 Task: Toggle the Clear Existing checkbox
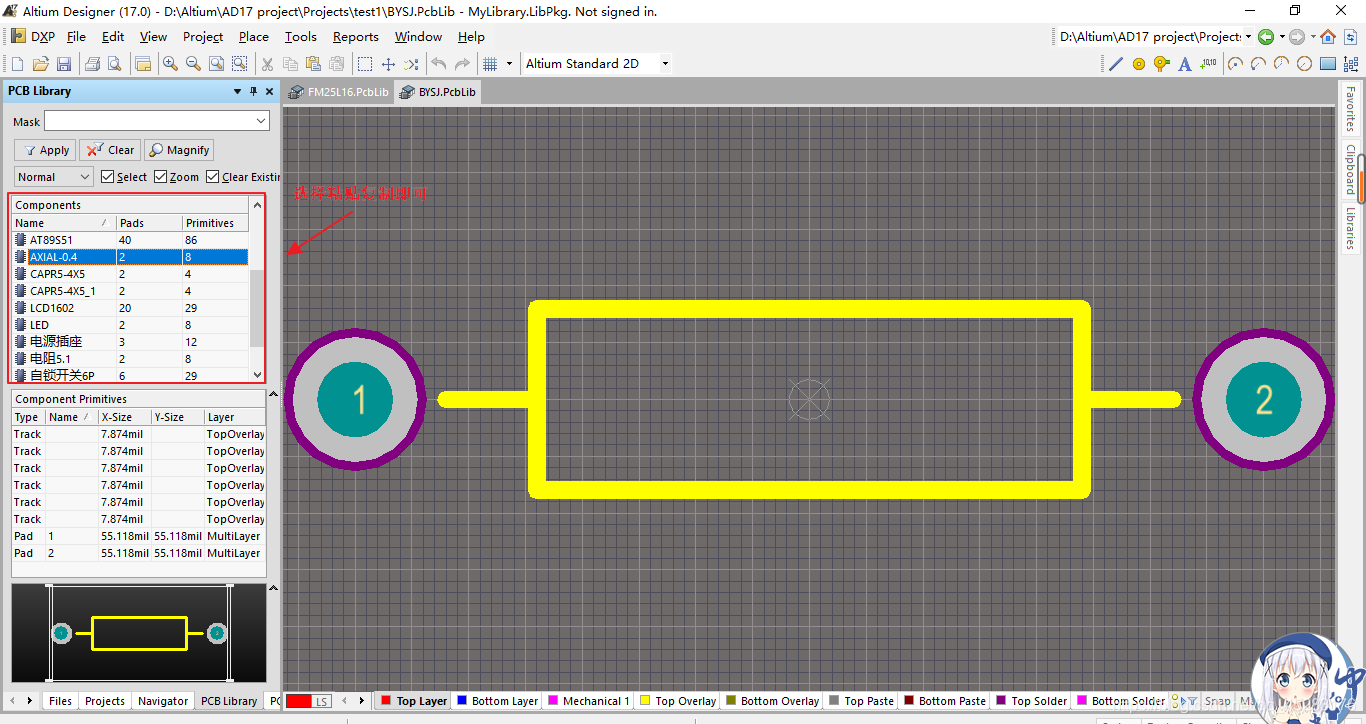pos(213,177)
